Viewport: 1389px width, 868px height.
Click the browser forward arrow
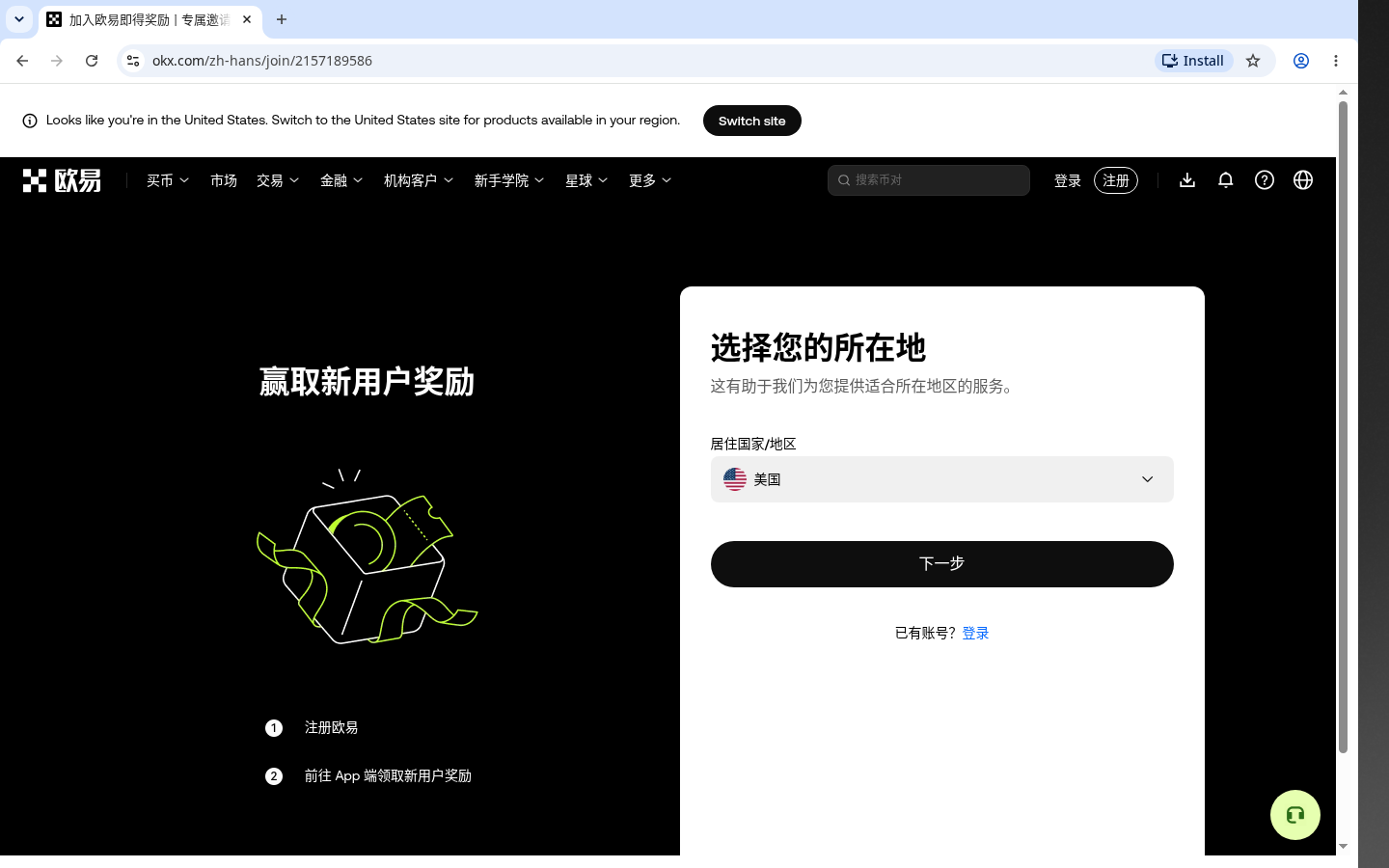click(x=57, y=61)
